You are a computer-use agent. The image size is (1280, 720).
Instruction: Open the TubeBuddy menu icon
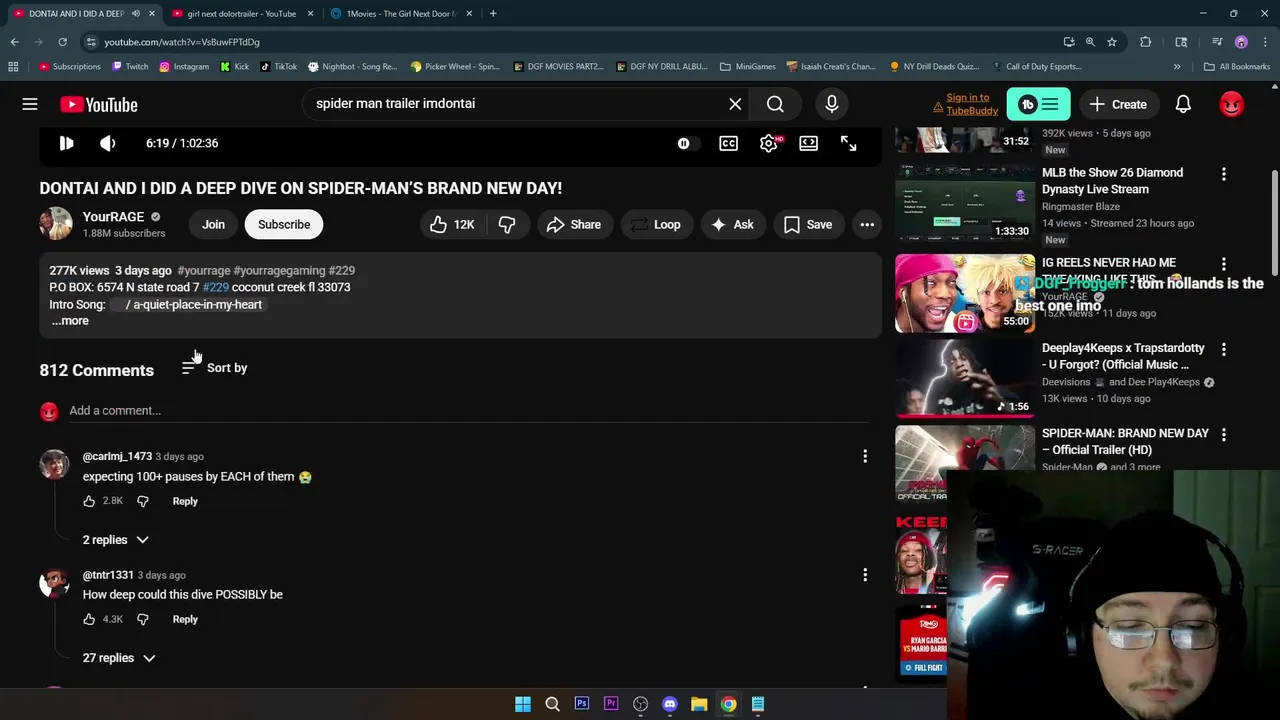[x=1038, y=104]
